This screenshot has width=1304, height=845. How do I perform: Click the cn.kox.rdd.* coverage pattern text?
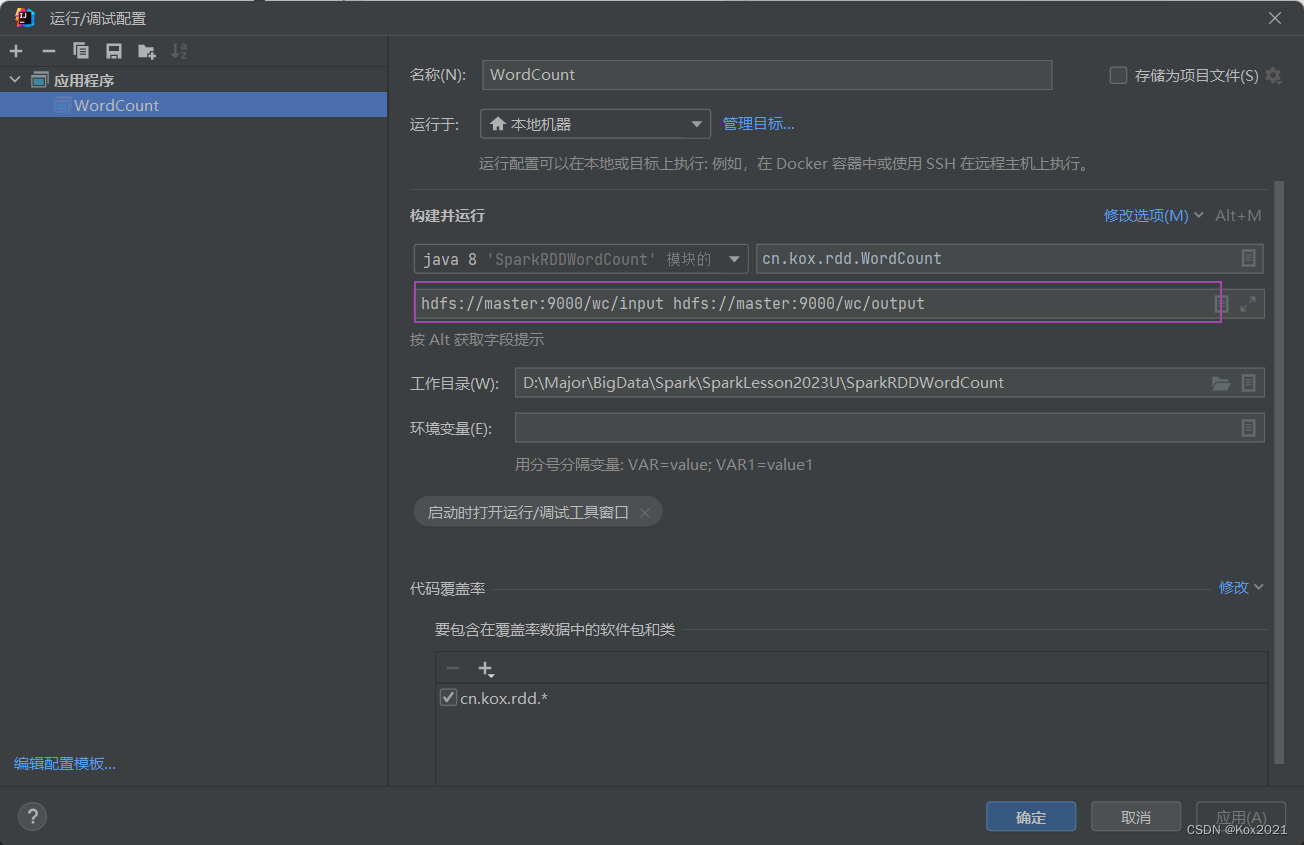coord(504,698)
